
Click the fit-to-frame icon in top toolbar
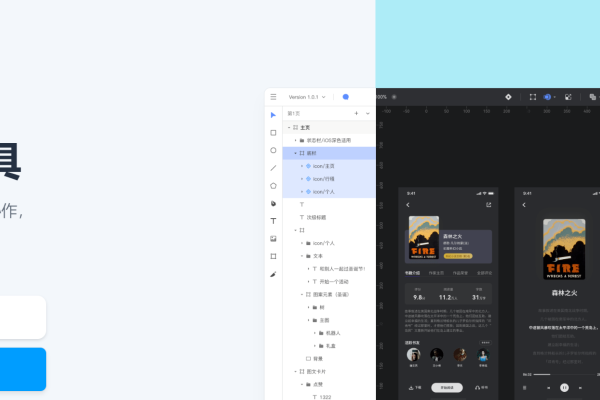pos(533,97)
